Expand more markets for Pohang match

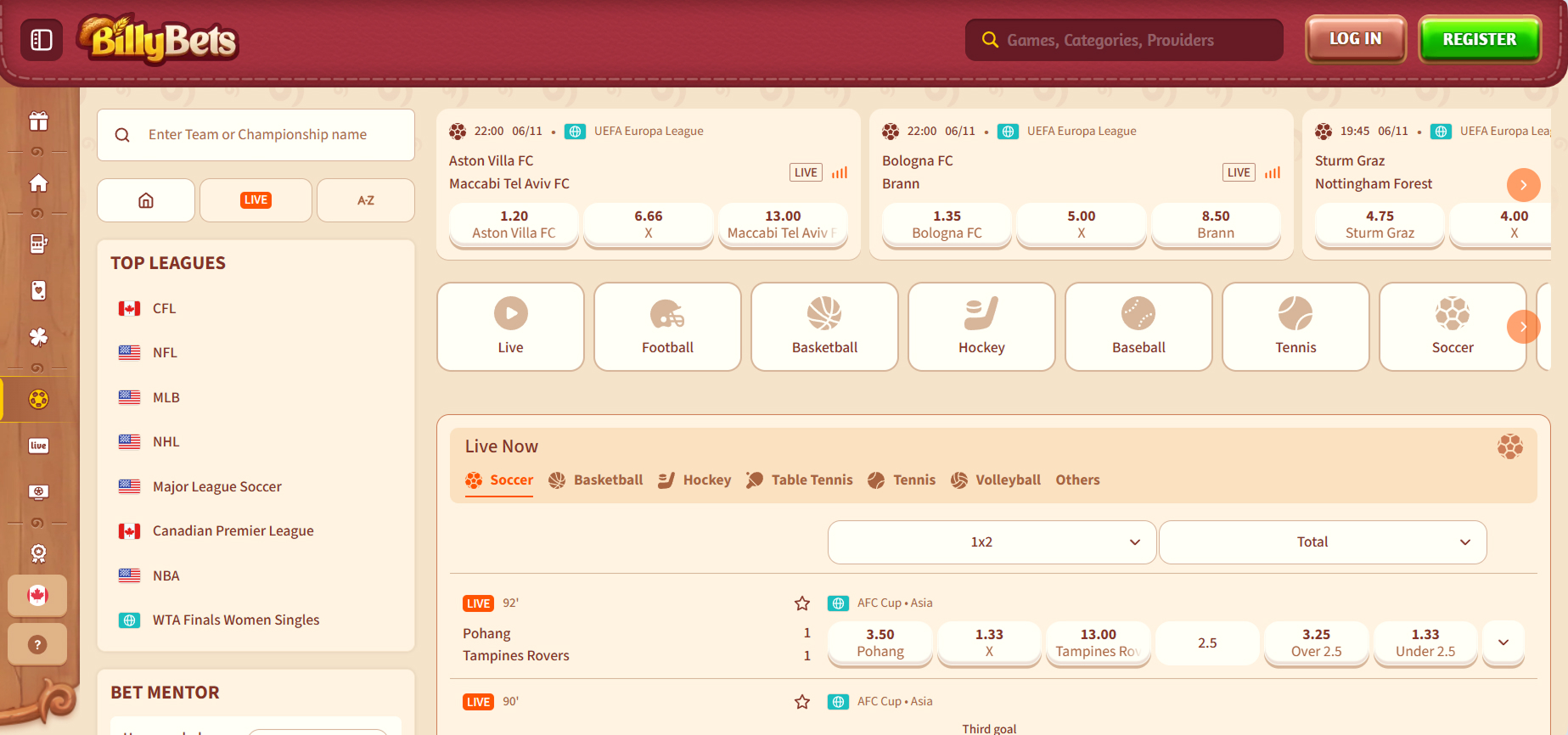coord(1503,642)
